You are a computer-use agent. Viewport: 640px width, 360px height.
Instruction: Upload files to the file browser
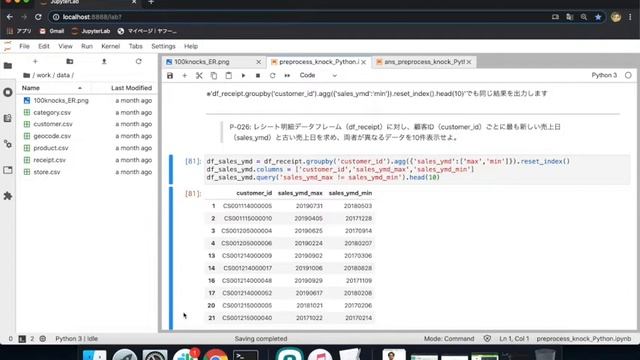tap(104, 61)
